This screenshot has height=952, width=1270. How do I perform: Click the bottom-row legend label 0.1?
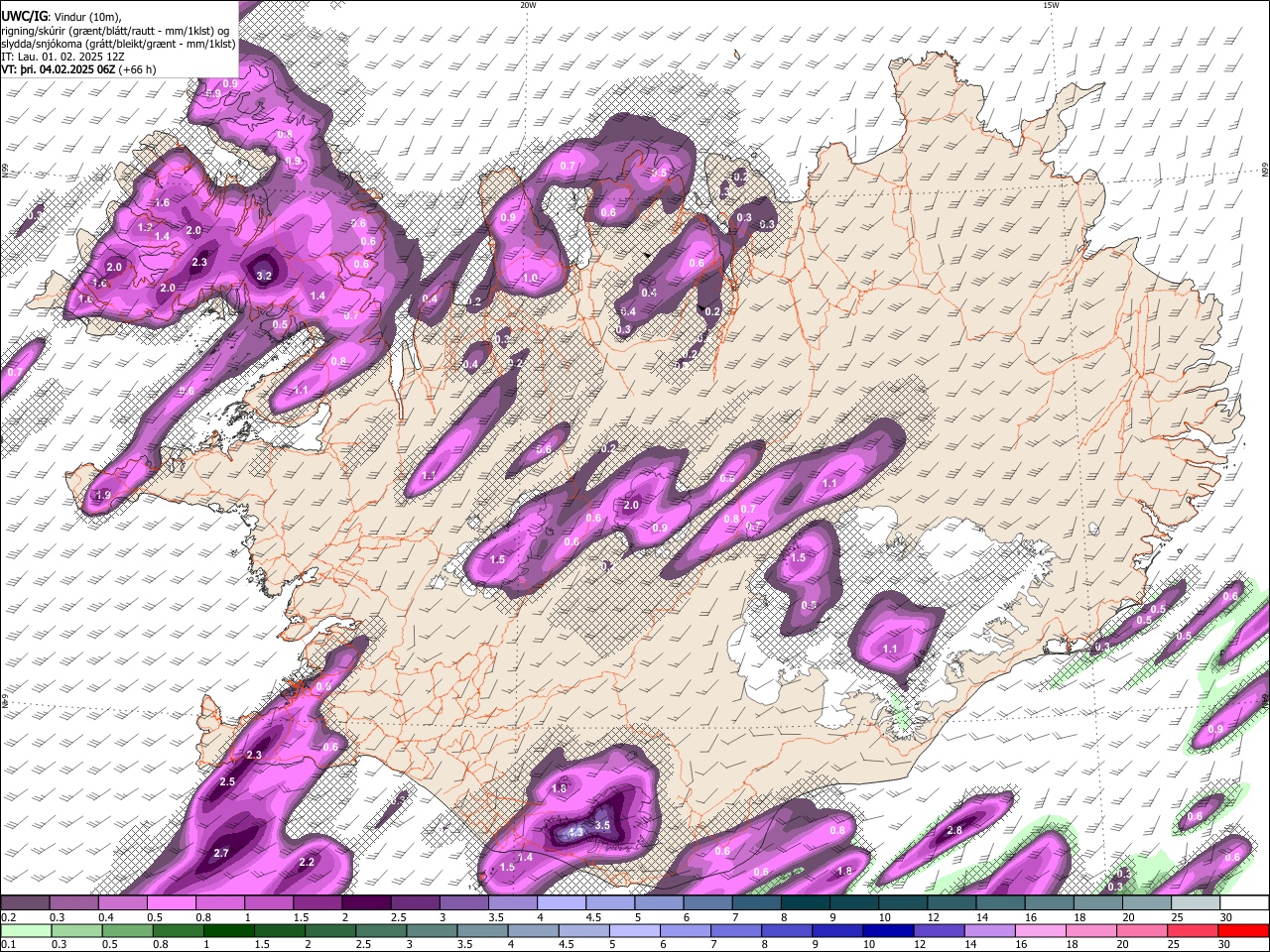tap(6, 944)
